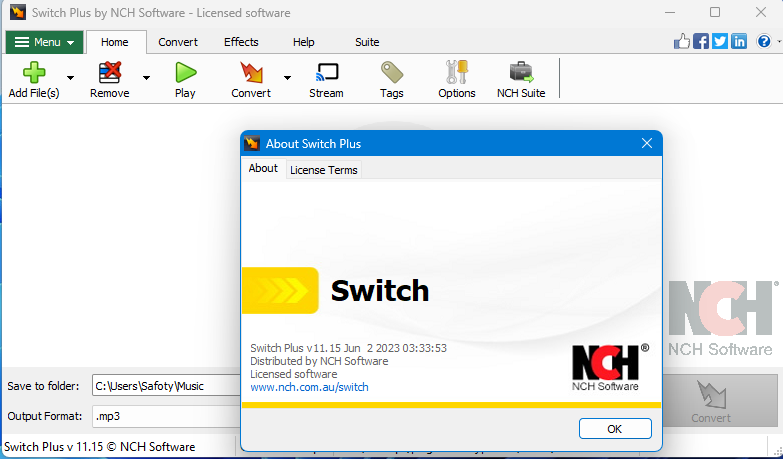Open the Tags editor icon

click(x=391, y=72)
